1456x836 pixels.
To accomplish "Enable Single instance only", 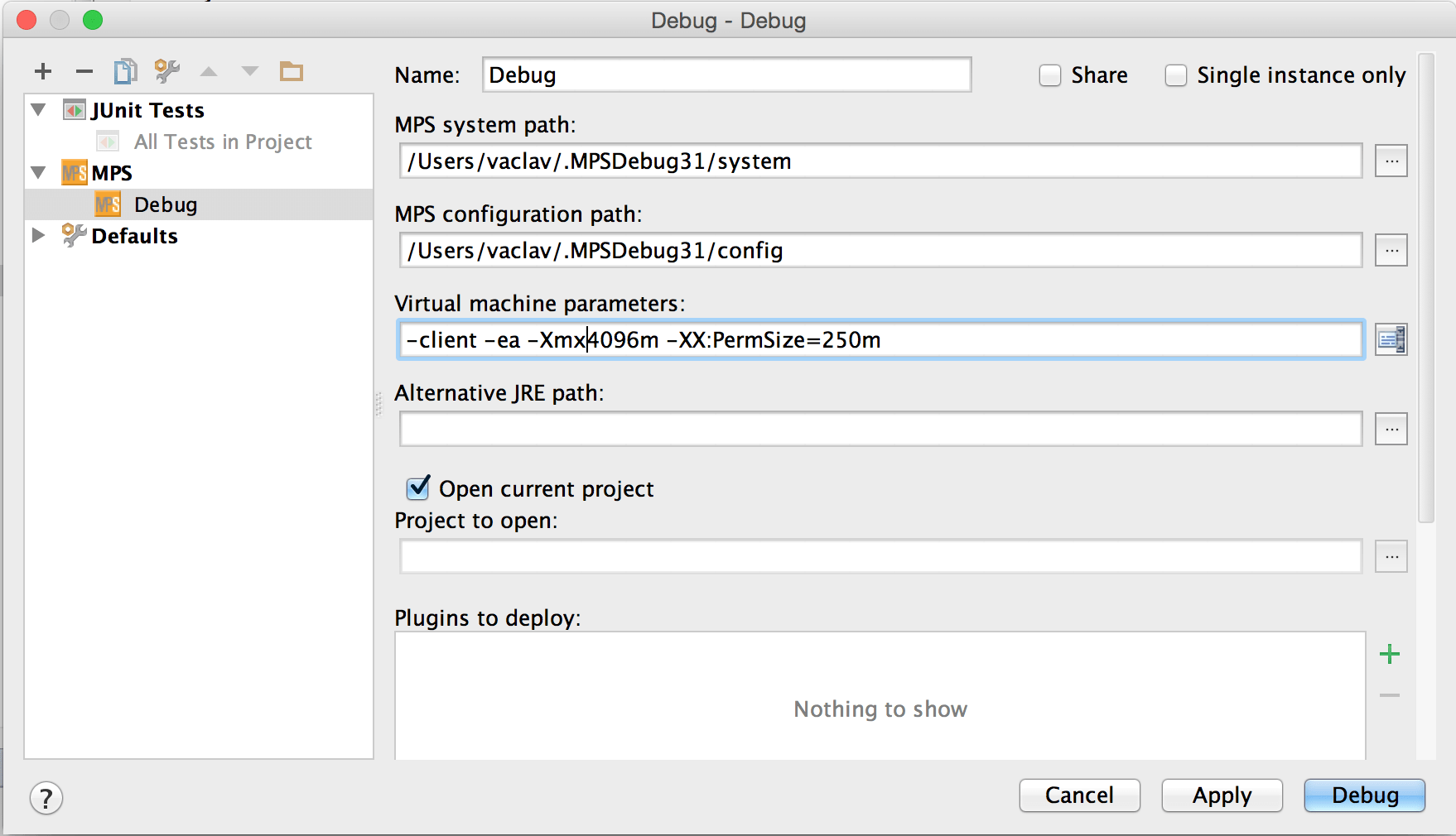I will 1176,74.
